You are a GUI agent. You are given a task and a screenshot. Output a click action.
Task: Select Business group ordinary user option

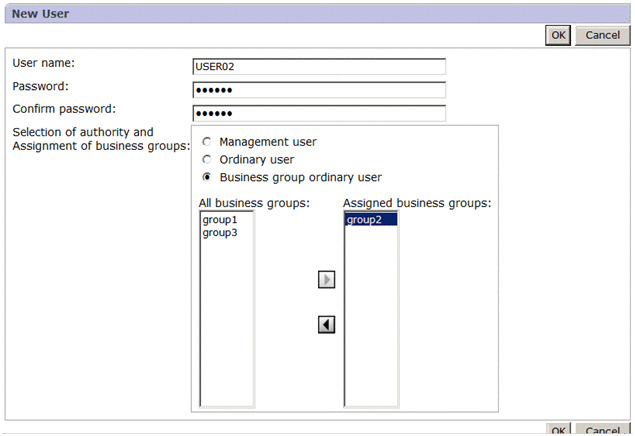207,177
